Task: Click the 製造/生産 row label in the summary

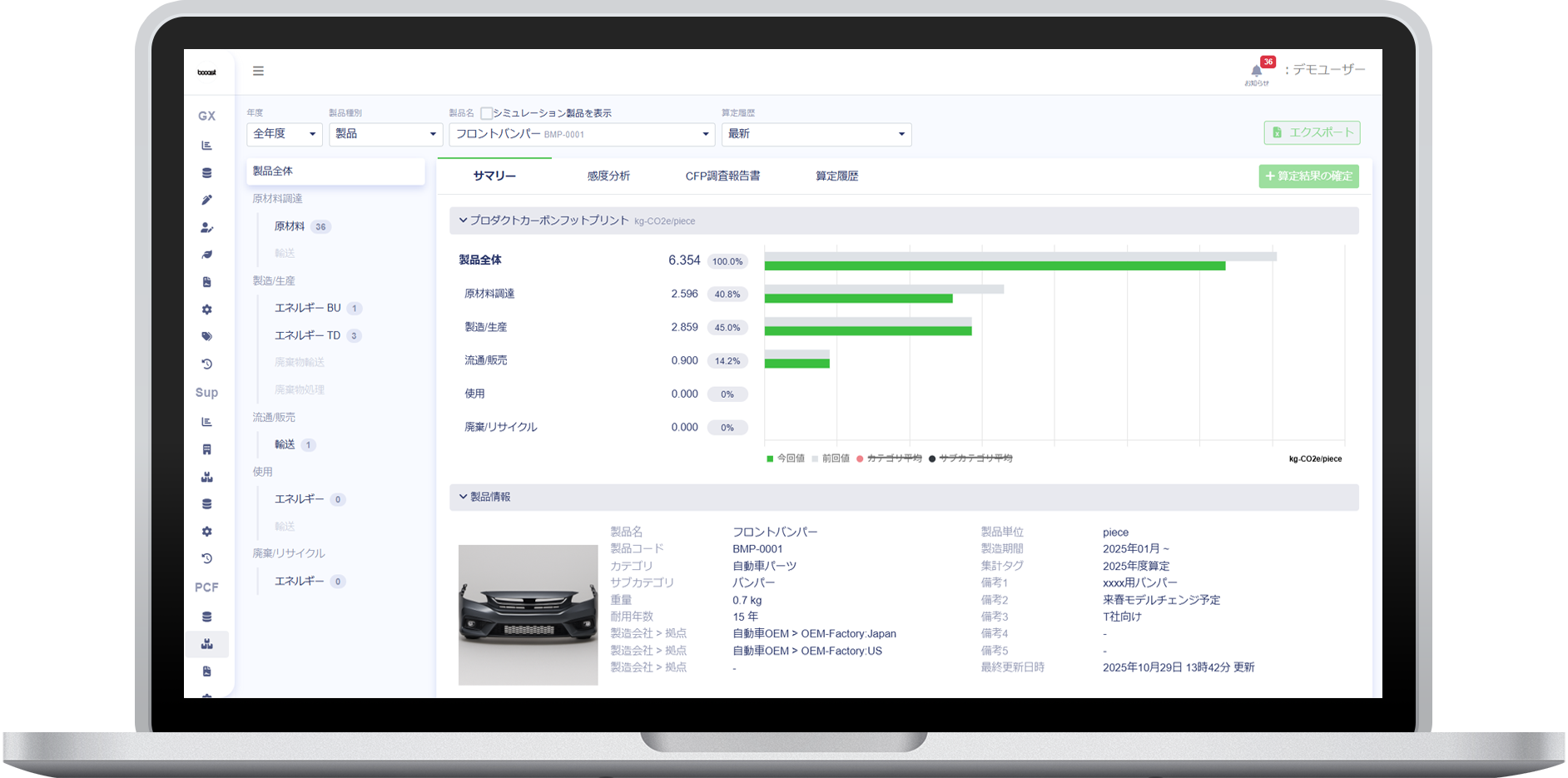Action: point(485,327)
